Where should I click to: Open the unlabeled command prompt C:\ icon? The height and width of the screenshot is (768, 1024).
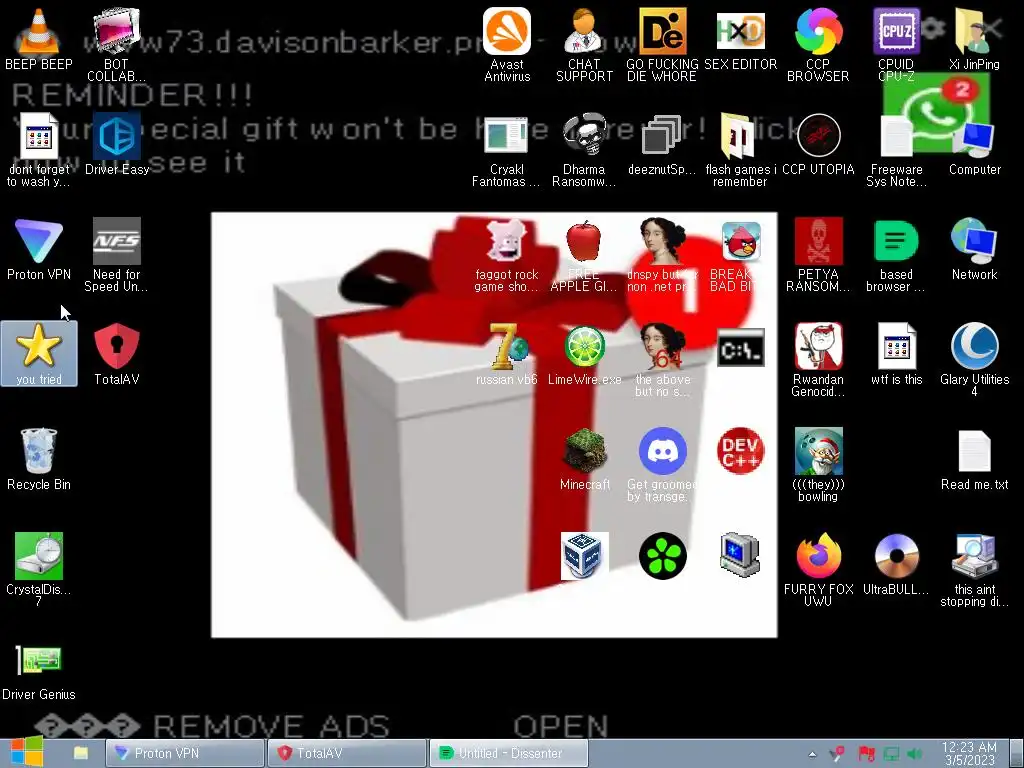click(x=740, y=347)
